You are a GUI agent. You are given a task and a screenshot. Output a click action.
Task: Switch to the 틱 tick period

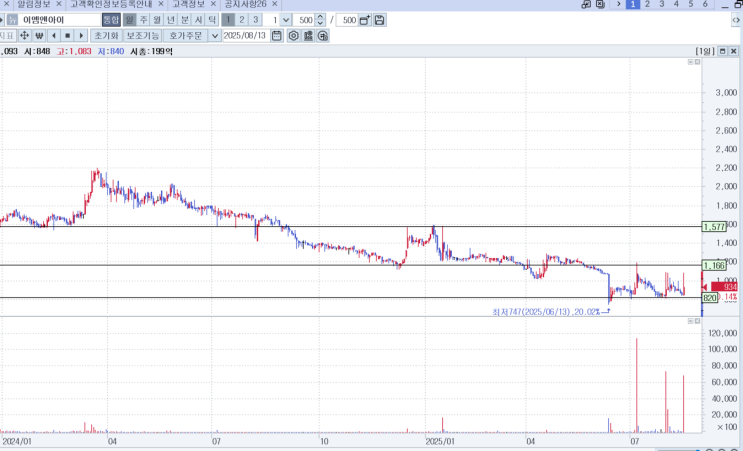tap(212, 20)
